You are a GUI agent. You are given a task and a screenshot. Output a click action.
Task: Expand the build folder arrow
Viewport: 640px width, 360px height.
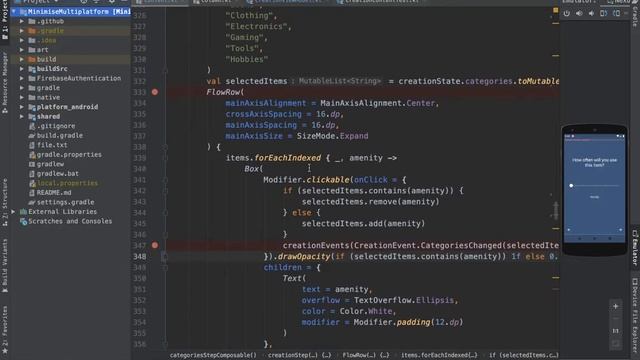point(22,59)
